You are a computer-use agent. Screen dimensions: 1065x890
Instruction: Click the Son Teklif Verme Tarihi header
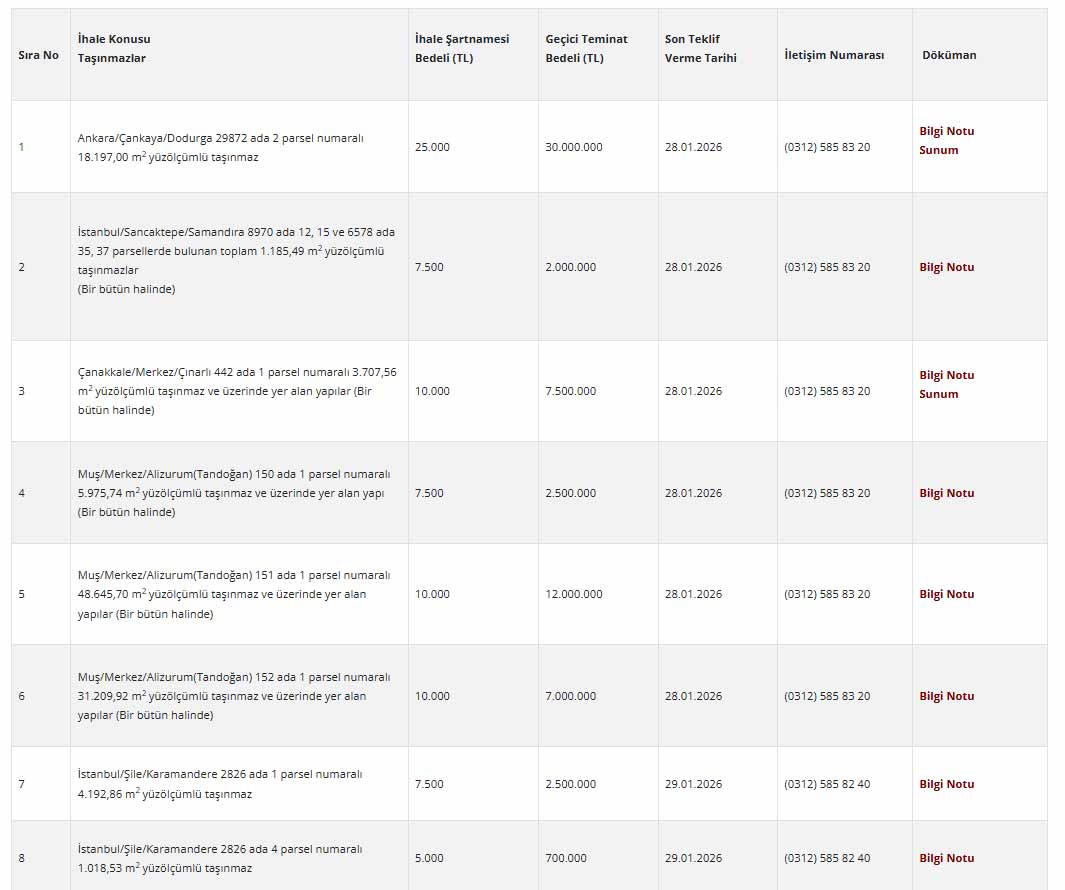pos(700,48)
